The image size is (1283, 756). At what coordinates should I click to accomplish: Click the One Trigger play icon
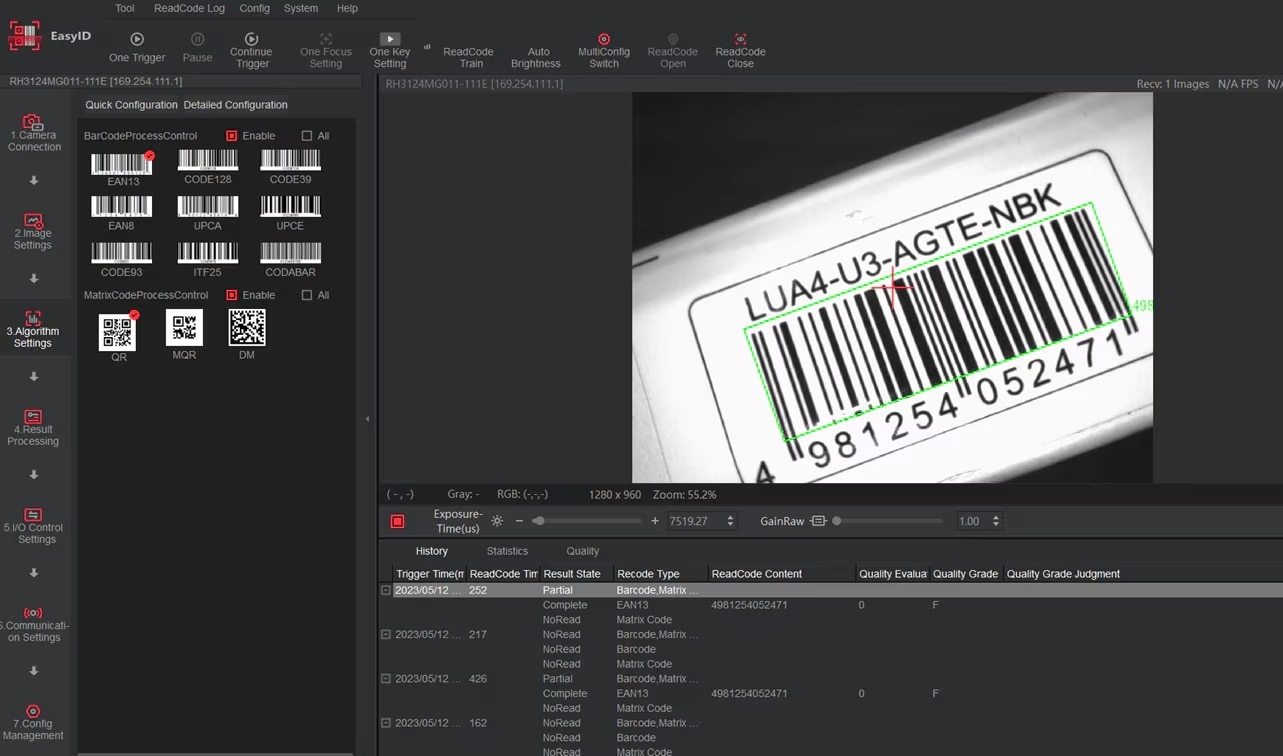(137, 39)
